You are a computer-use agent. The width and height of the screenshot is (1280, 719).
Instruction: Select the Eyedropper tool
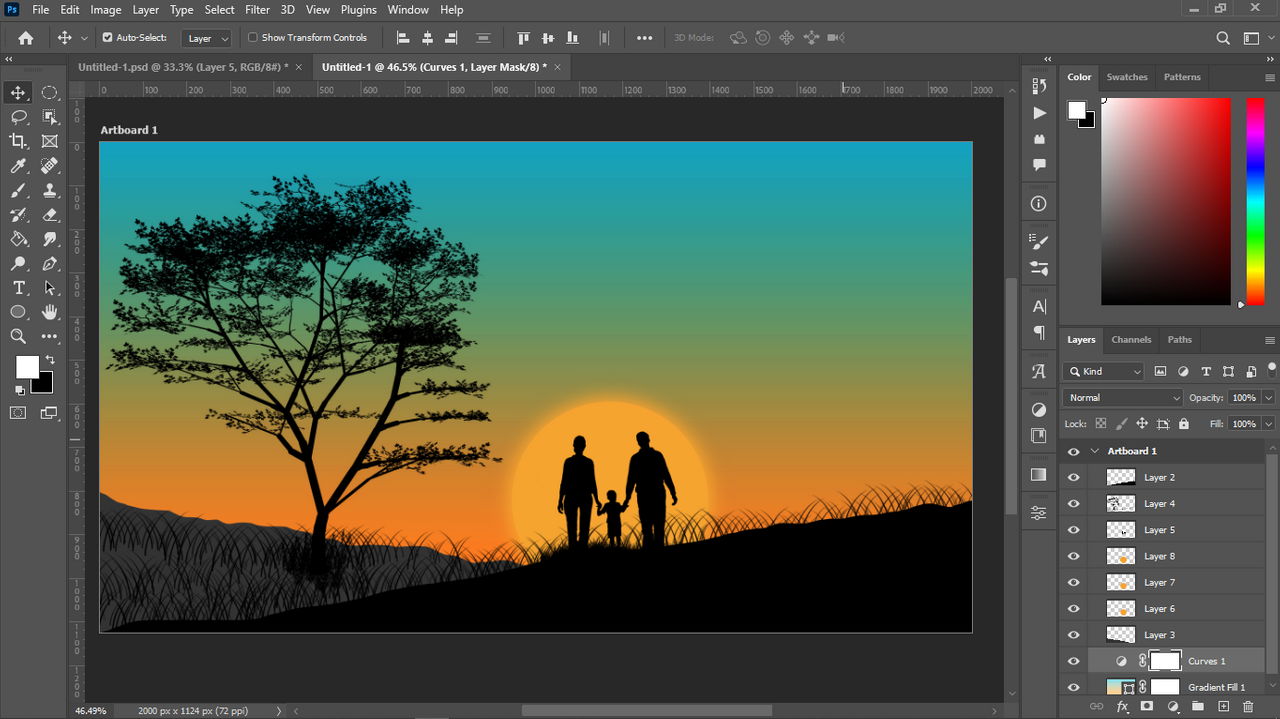click(x=18, y=166)
